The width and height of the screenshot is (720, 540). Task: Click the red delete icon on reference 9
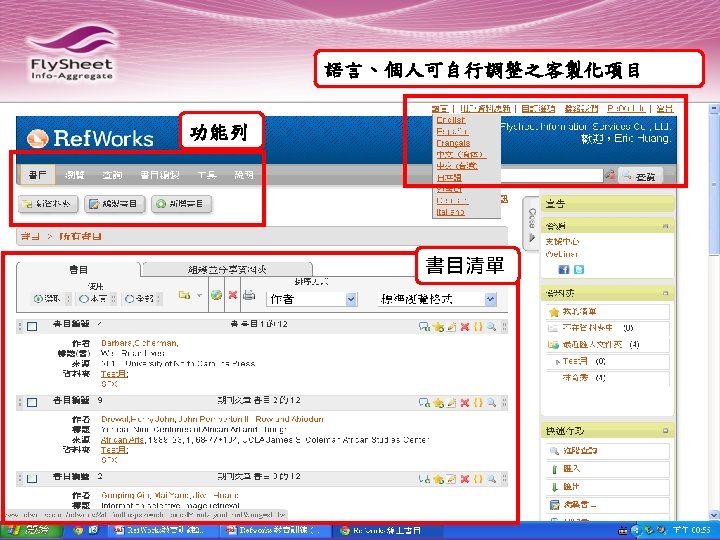tap(465, 403)
